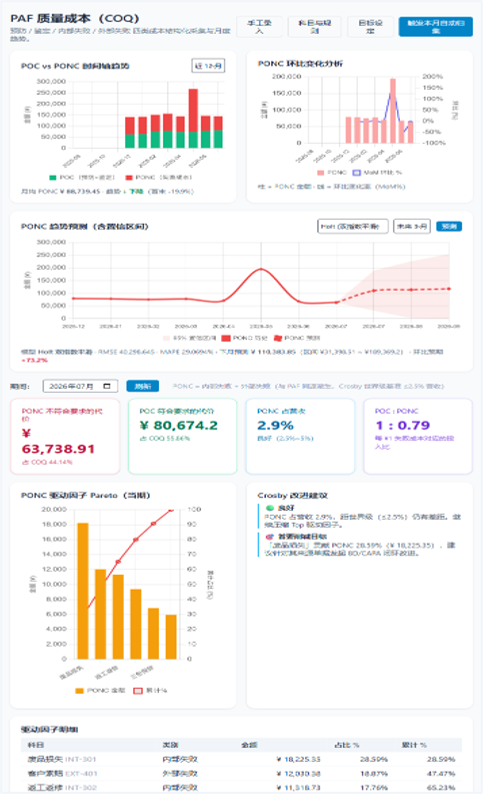Open the 科目与规则 button

[314, 27]
